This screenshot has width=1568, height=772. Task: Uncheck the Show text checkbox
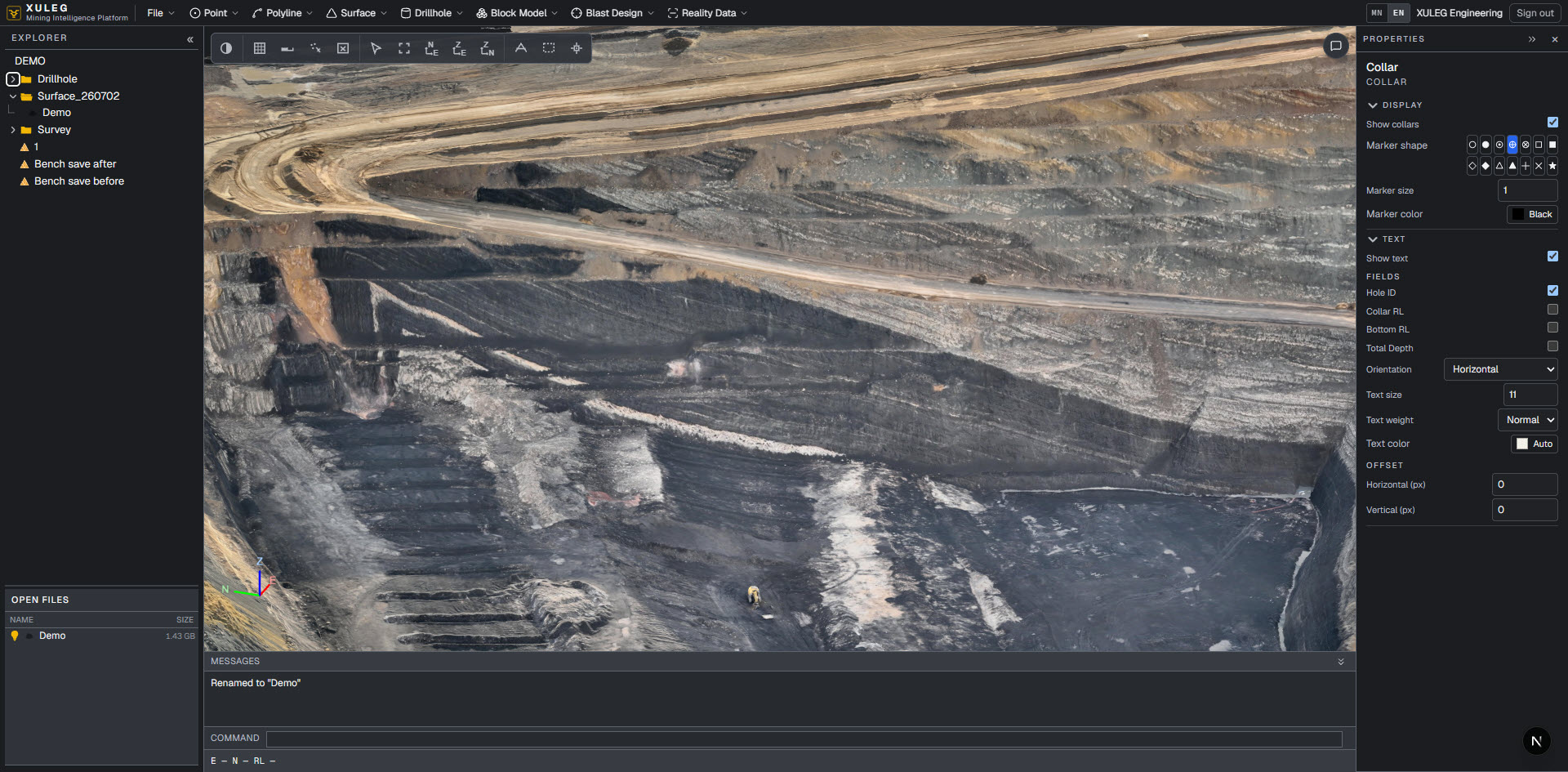pos(1552,257)
